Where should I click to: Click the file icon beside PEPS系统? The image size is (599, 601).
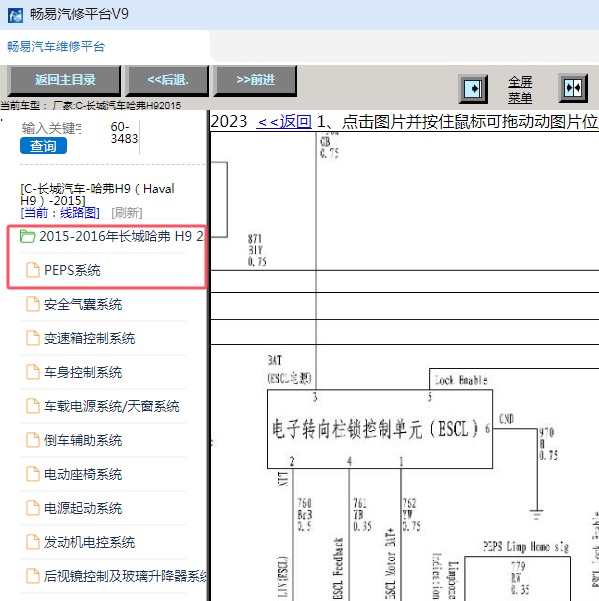tap(33, 270)
